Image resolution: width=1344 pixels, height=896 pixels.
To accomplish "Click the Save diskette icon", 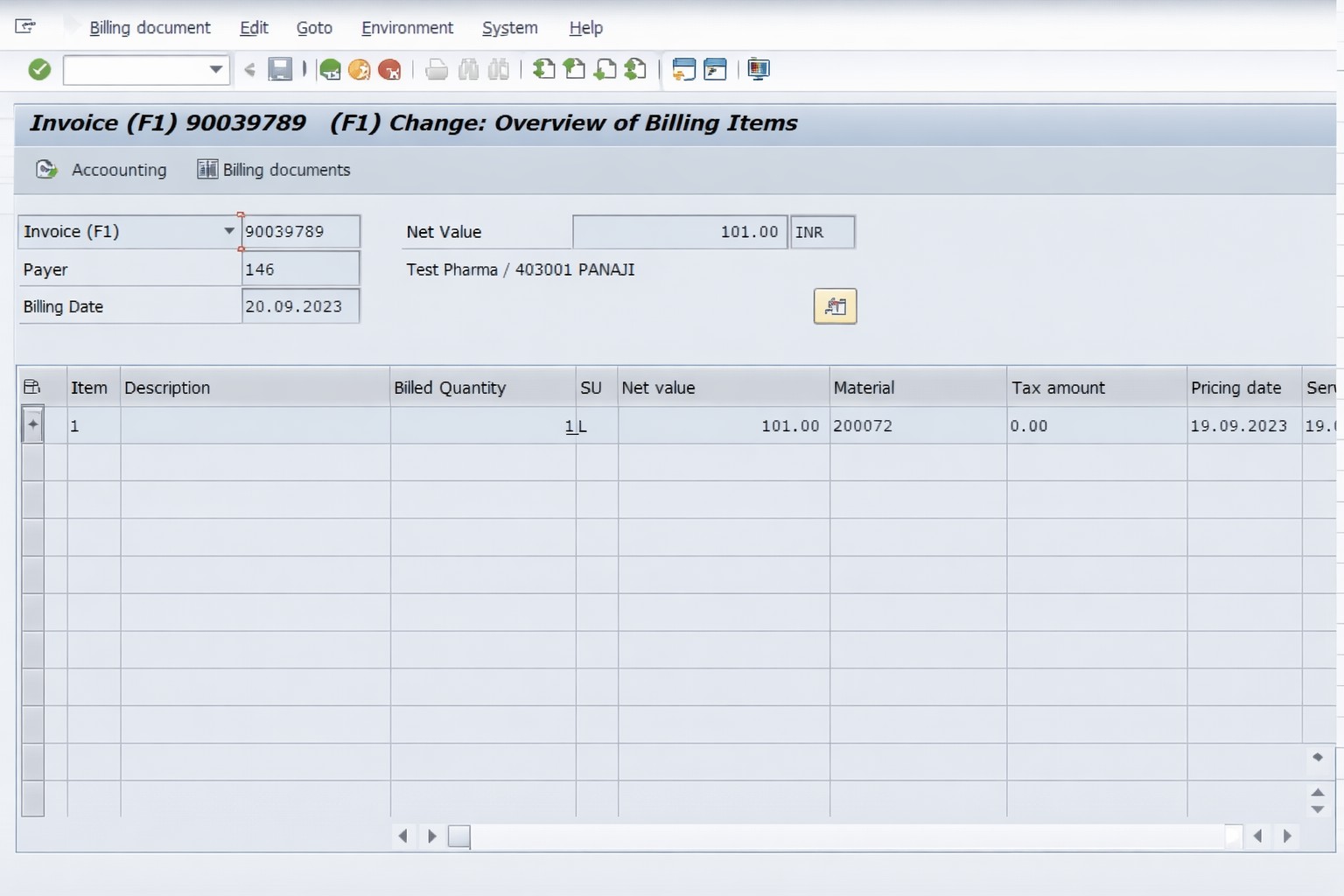I will 280,70.
